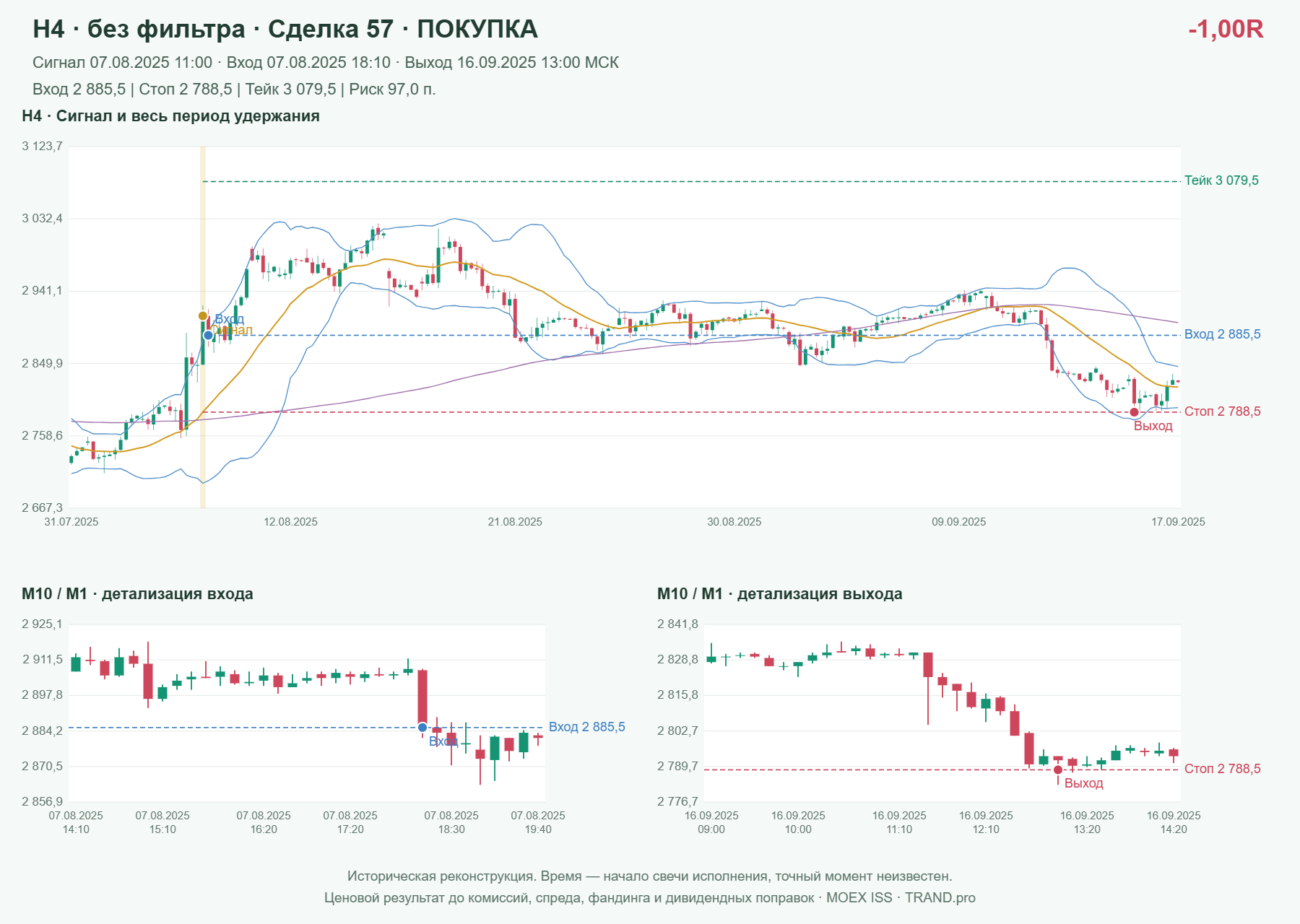Click 'Выход' label on exit detail chart
The width and height of the screenshot is (1300, 924).
click(1084, 783)
